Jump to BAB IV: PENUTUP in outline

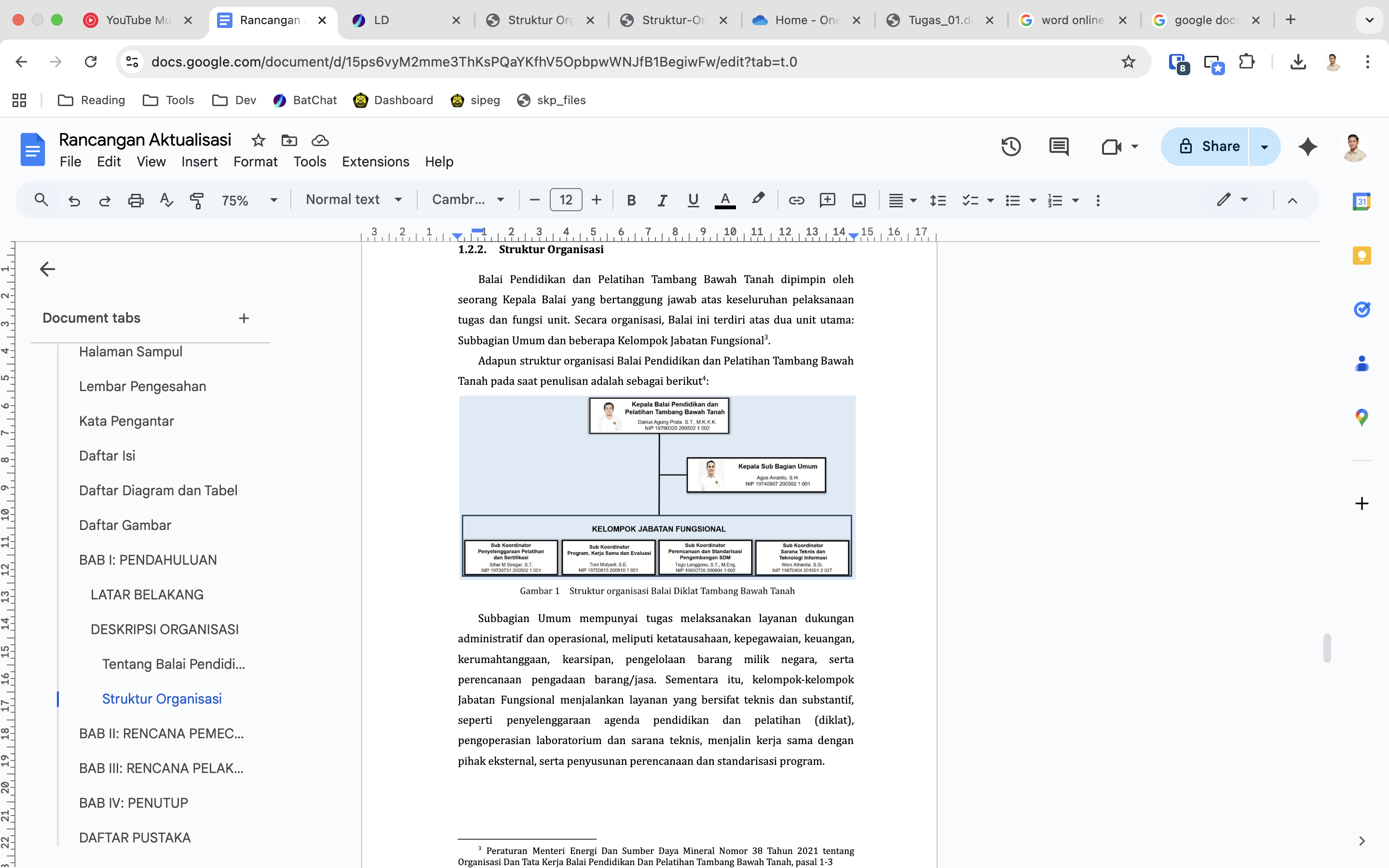133,802
